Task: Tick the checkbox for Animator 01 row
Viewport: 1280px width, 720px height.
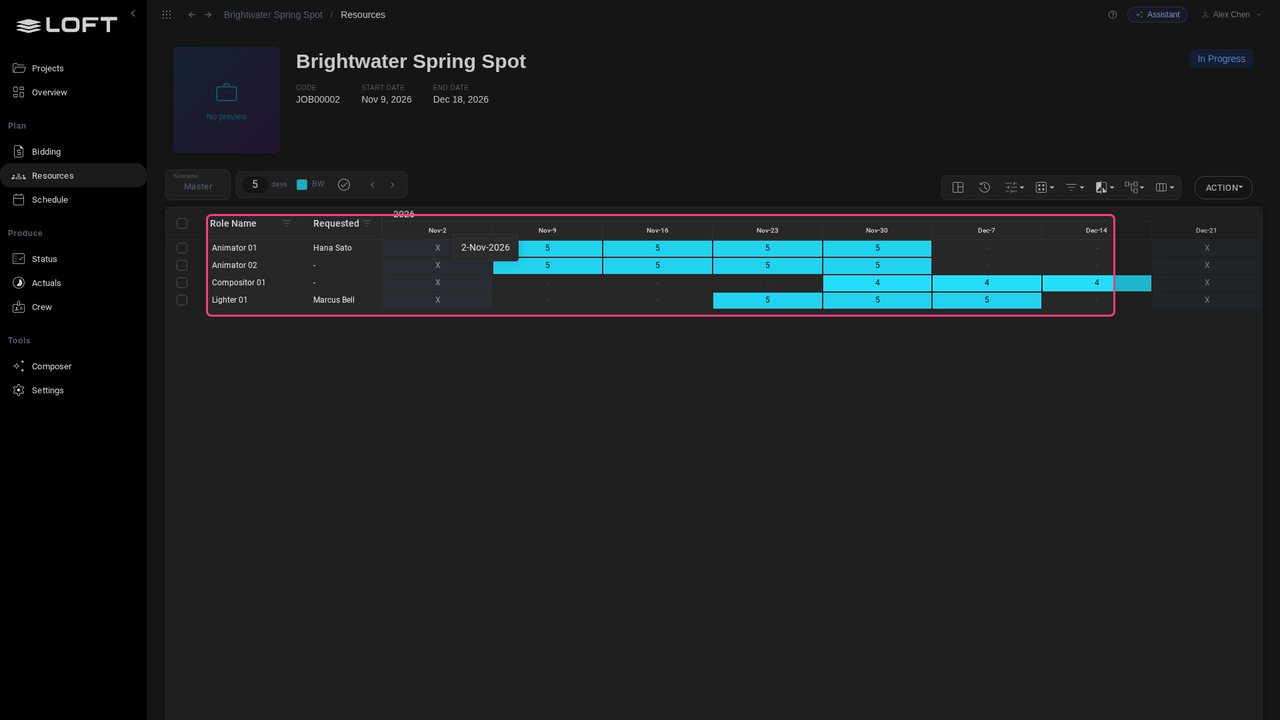Action: [x=182, y=248]
